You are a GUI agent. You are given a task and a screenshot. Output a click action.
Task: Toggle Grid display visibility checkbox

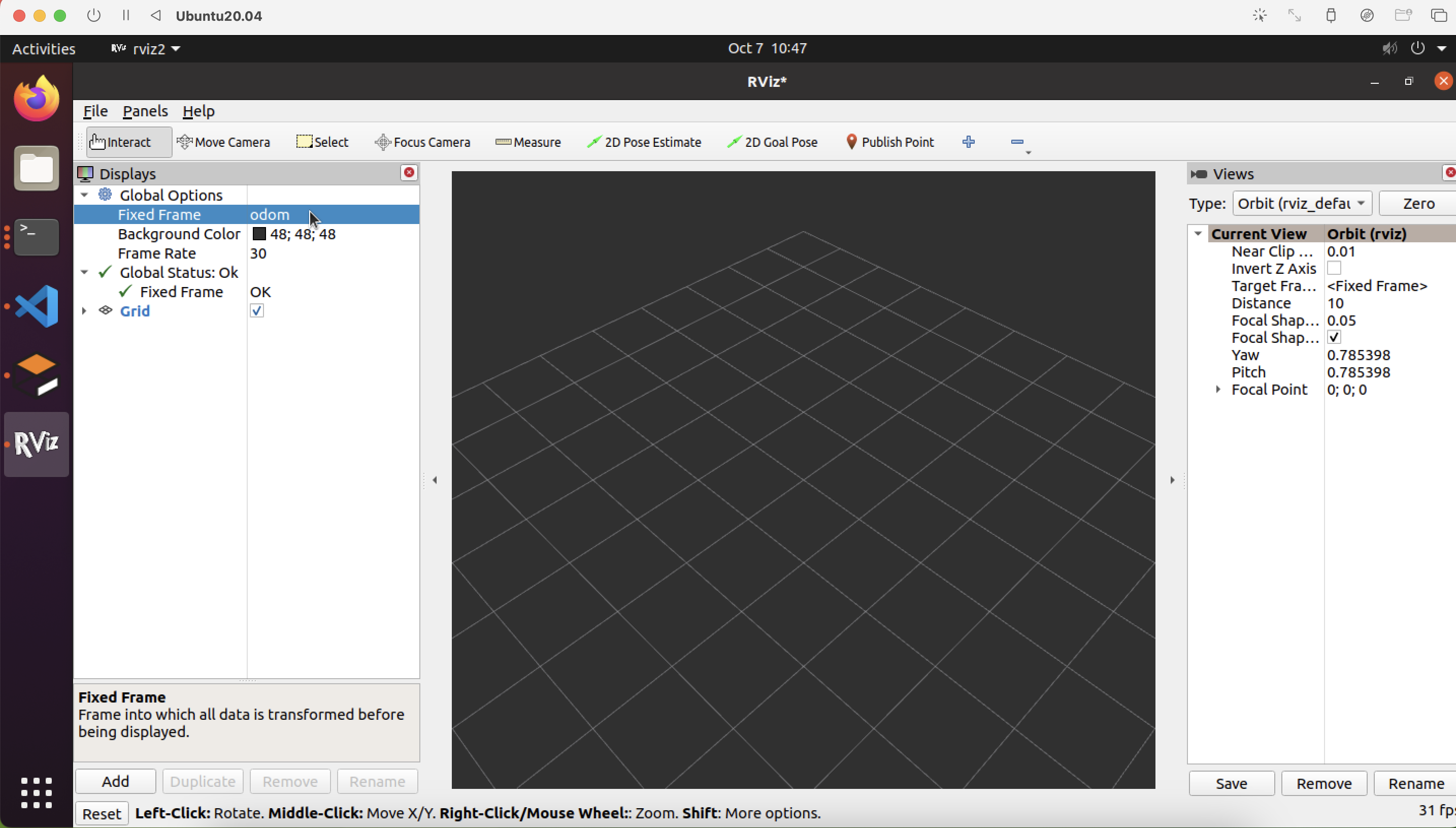(256, 311)
